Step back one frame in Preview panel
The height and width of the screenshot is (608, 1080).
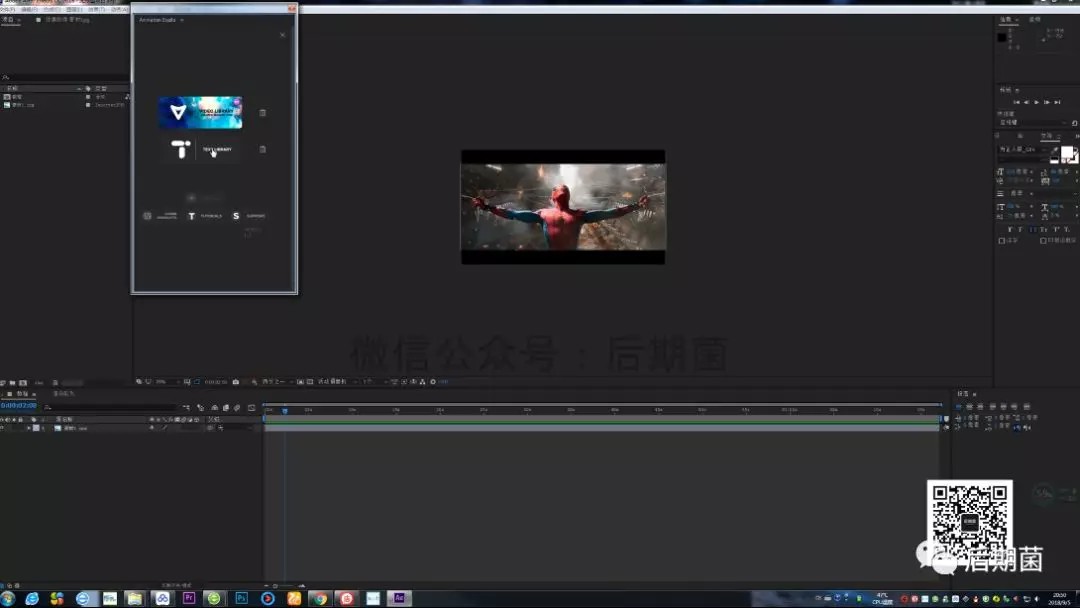coord(1026,102)
